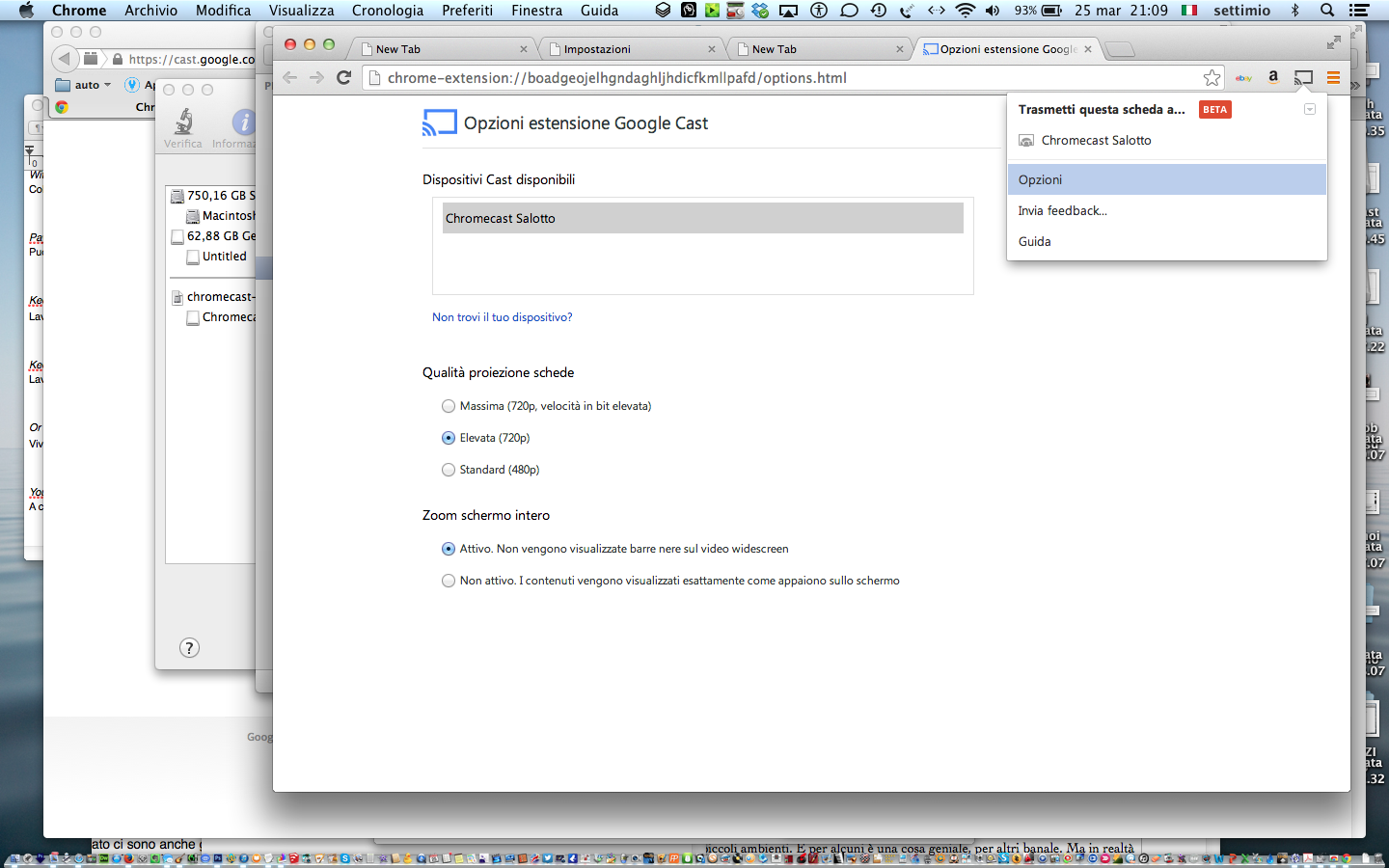Viewport: 1389px width, 868px height.
Task: Enter fullscreen with the Chrome window arrows
Action: pyautogui.click(x=1333, y=42)
